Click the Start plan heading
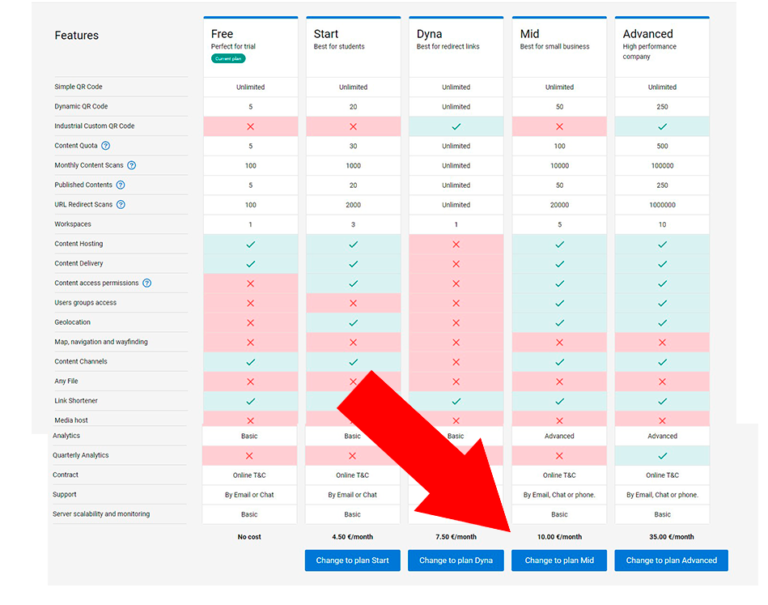The height and width of the screenshot is (605, 768). point(326,34)
